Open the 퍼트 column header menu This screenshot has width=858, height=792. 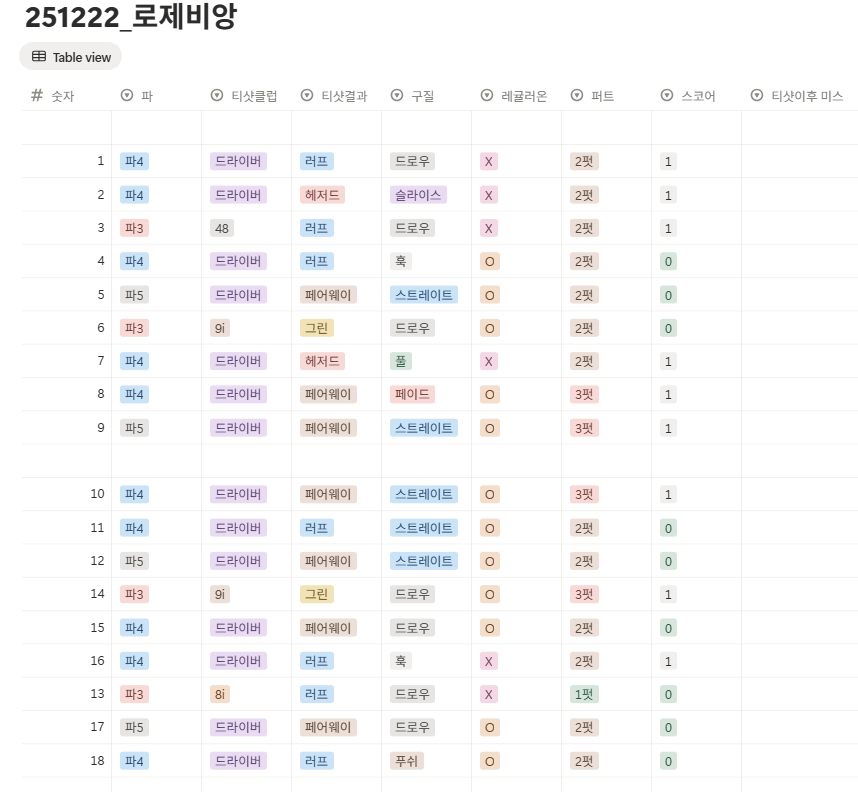click(606, 96)
